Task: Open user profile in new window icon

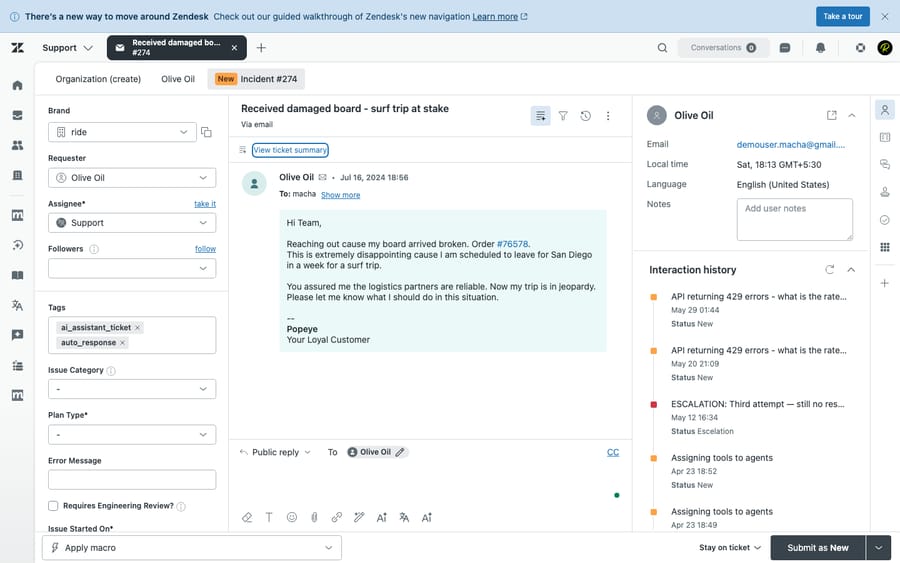Action: [831, 115]
